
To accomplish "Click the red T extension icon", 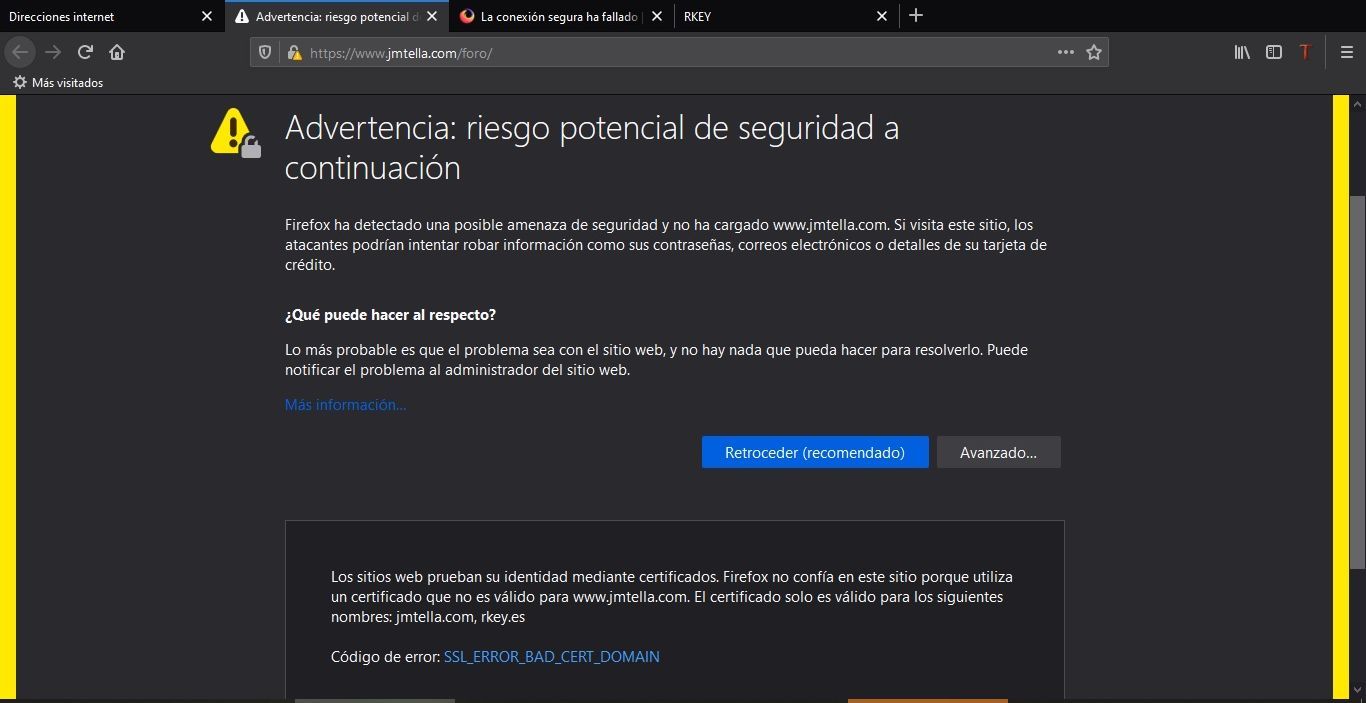I will click(x=1305, y=52).
